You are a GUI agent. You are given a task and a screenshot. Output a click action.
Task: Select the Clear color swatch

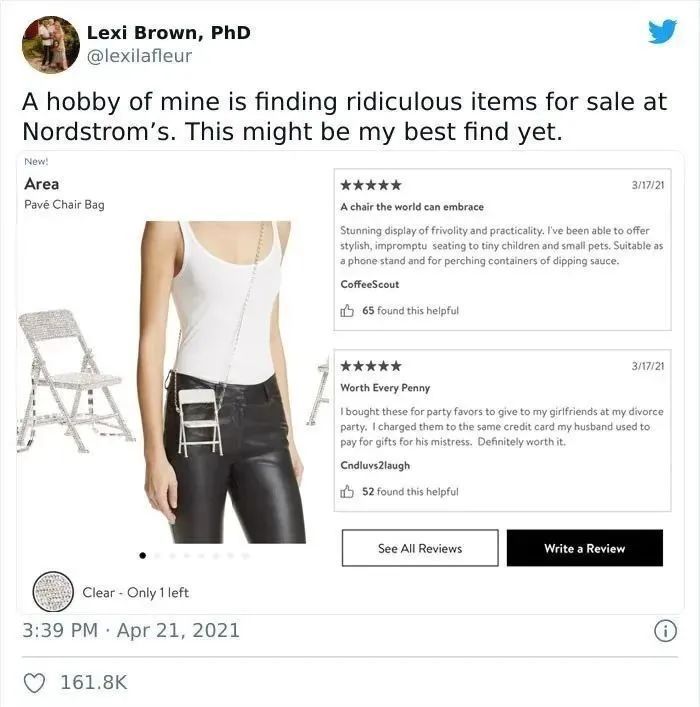53,592
